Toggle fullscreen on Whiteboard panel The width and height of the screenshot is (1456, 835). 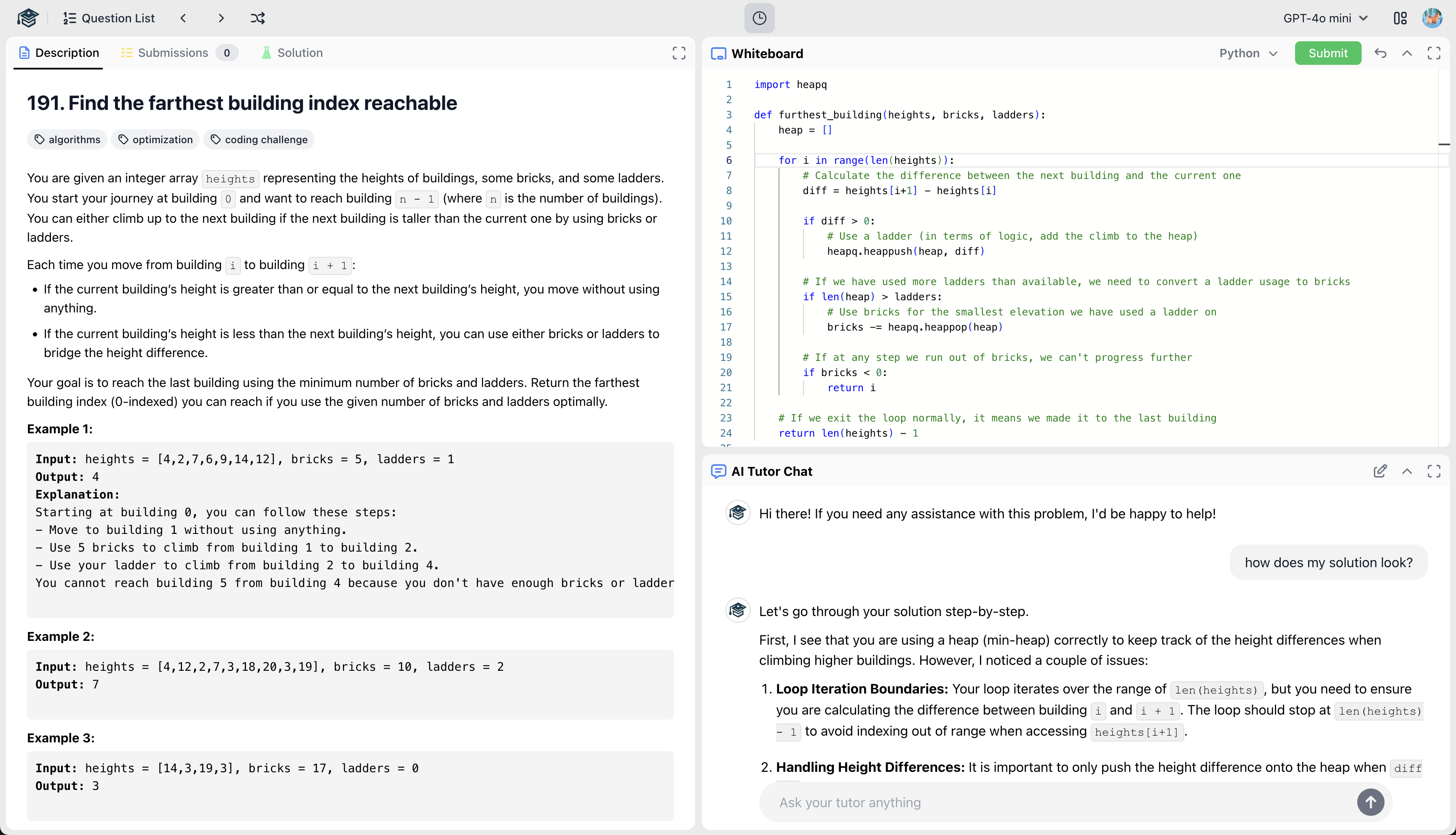(x=1434, y=53)
